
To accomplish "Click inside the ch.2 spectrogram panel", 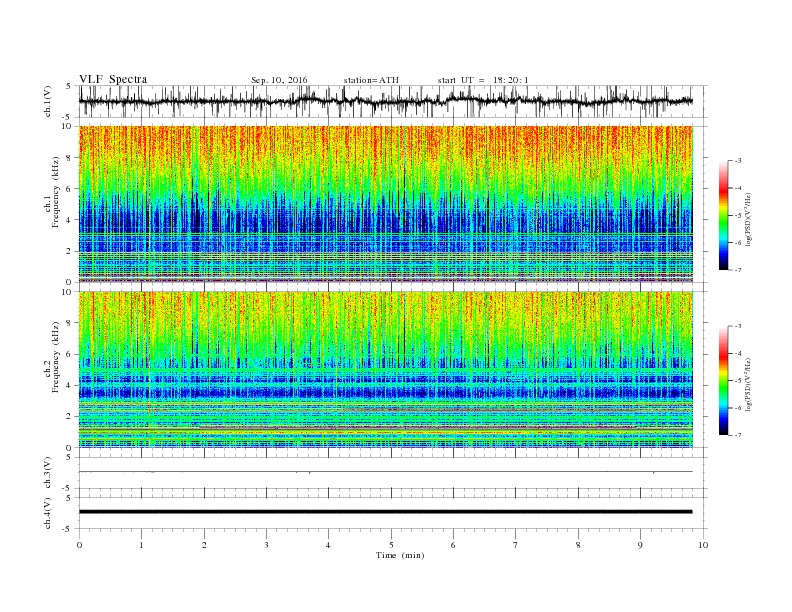I will click(x=386, y=369).
